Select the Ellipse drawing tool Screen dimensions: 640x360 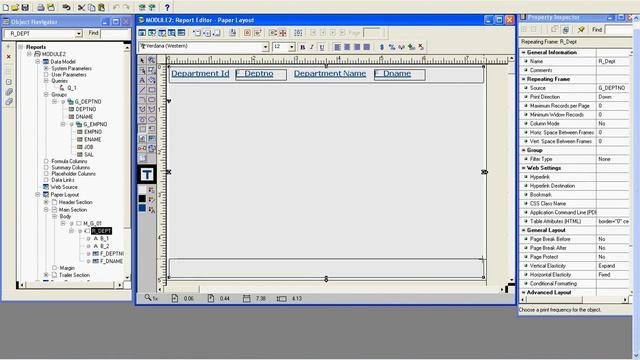tap(151, 119)
